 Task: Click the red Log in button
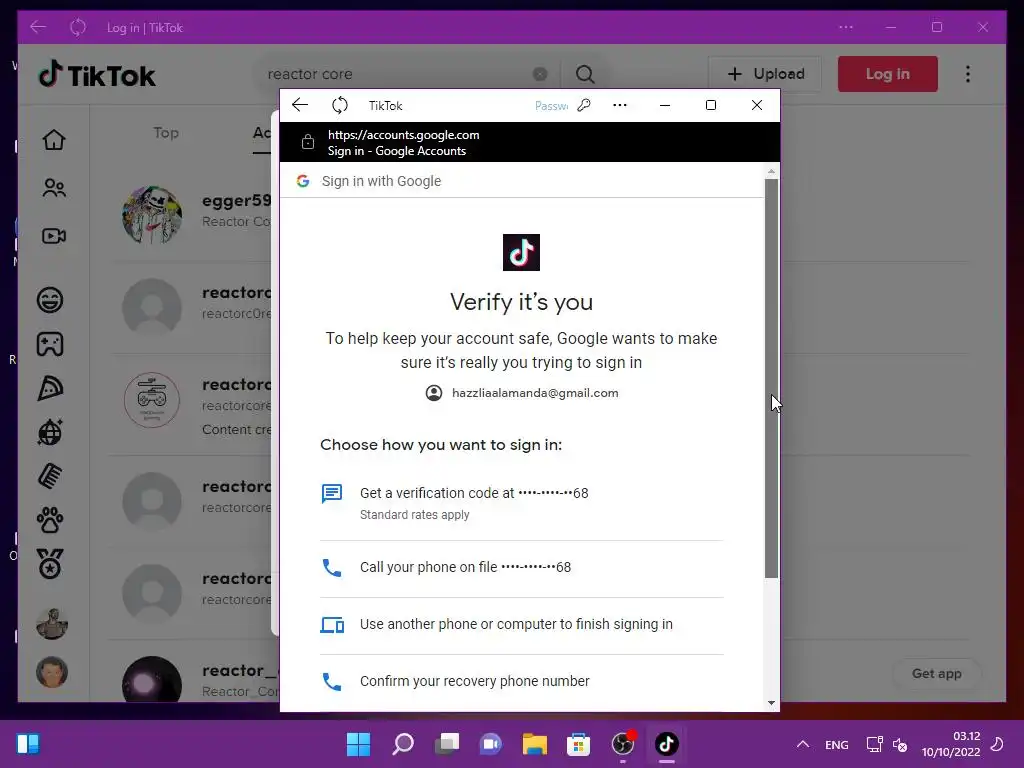(x=888, y=74)
